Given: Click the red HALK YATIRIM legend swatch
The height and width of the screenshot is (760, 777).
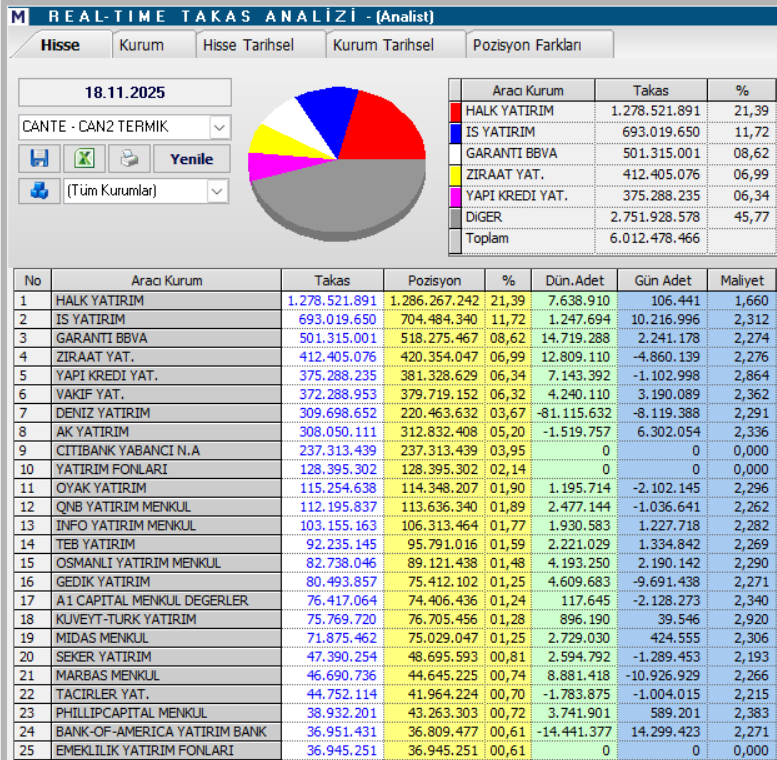Looking at the screenshot, I should pos(455,111).
